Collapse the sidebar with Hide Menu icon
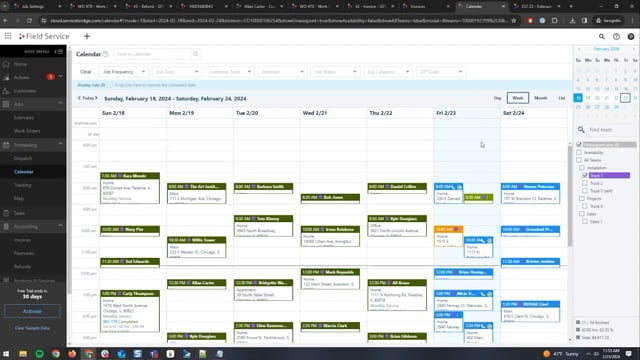The height and width of the screenshot is (360, 640). point(59,51)
